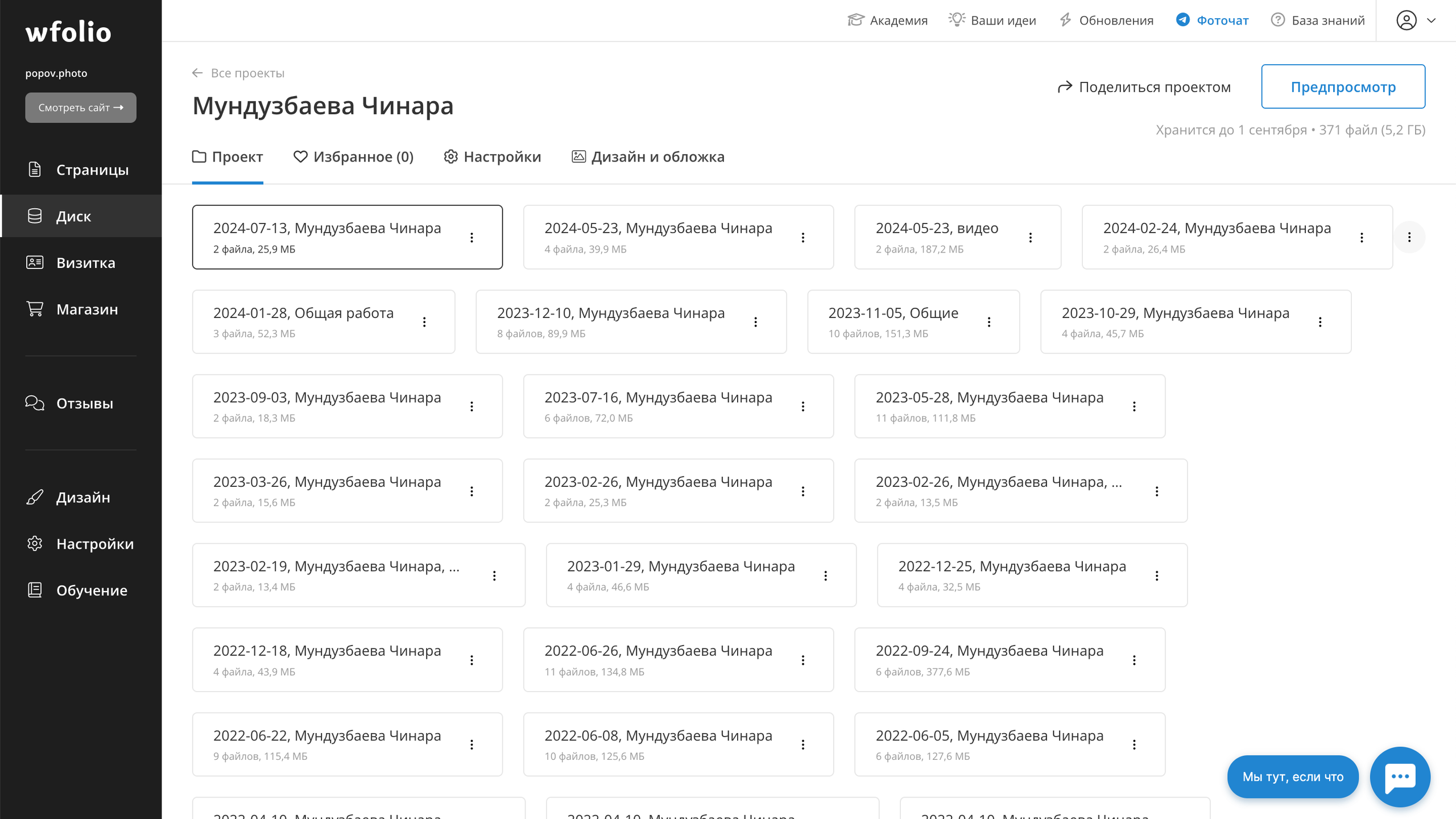
Task: Open the chat bubble support widget
Action: pyautogui.click(x=1400, y=776)
